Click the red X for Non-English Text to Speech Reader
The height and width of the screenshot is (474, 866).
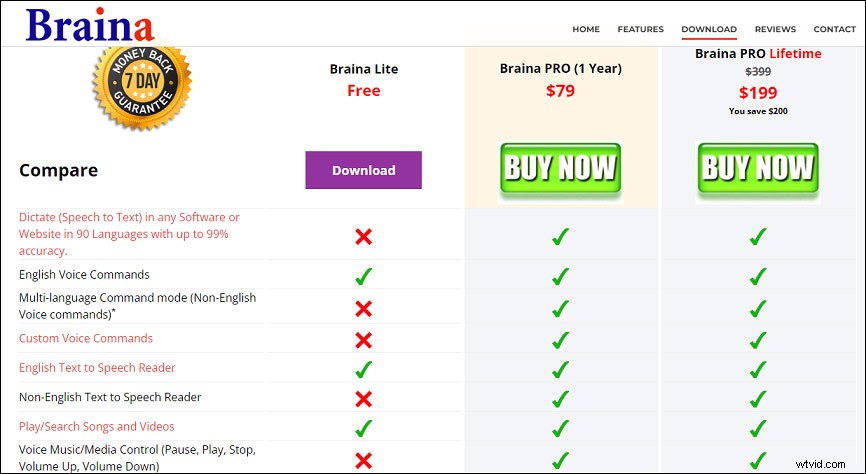click(x=363, y=399)
